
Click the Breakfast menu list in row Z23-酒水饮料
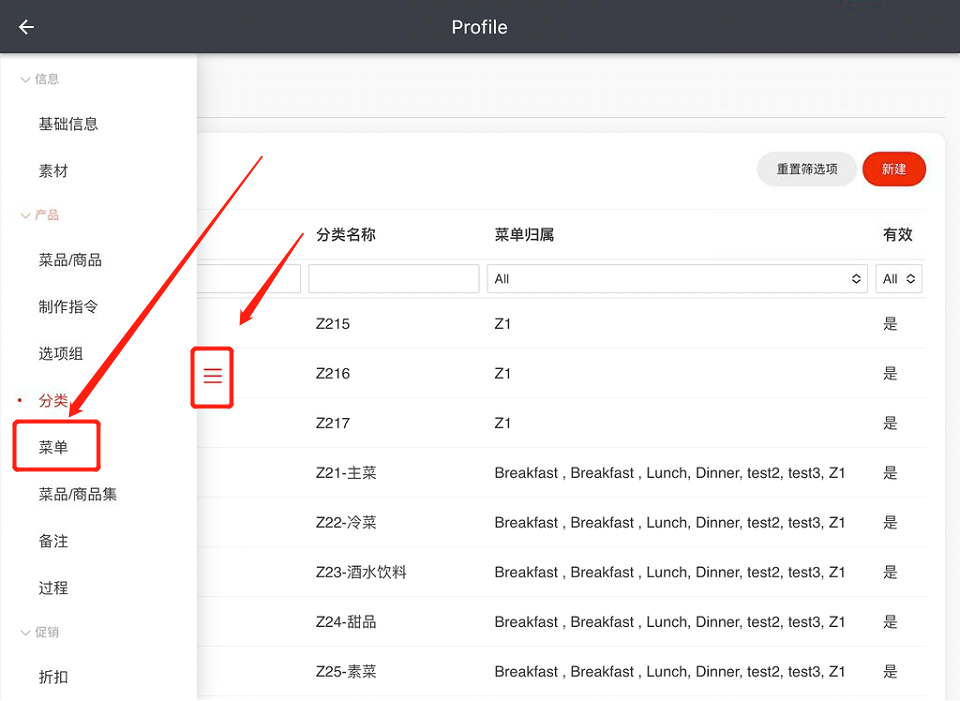[x=670, y=572]
